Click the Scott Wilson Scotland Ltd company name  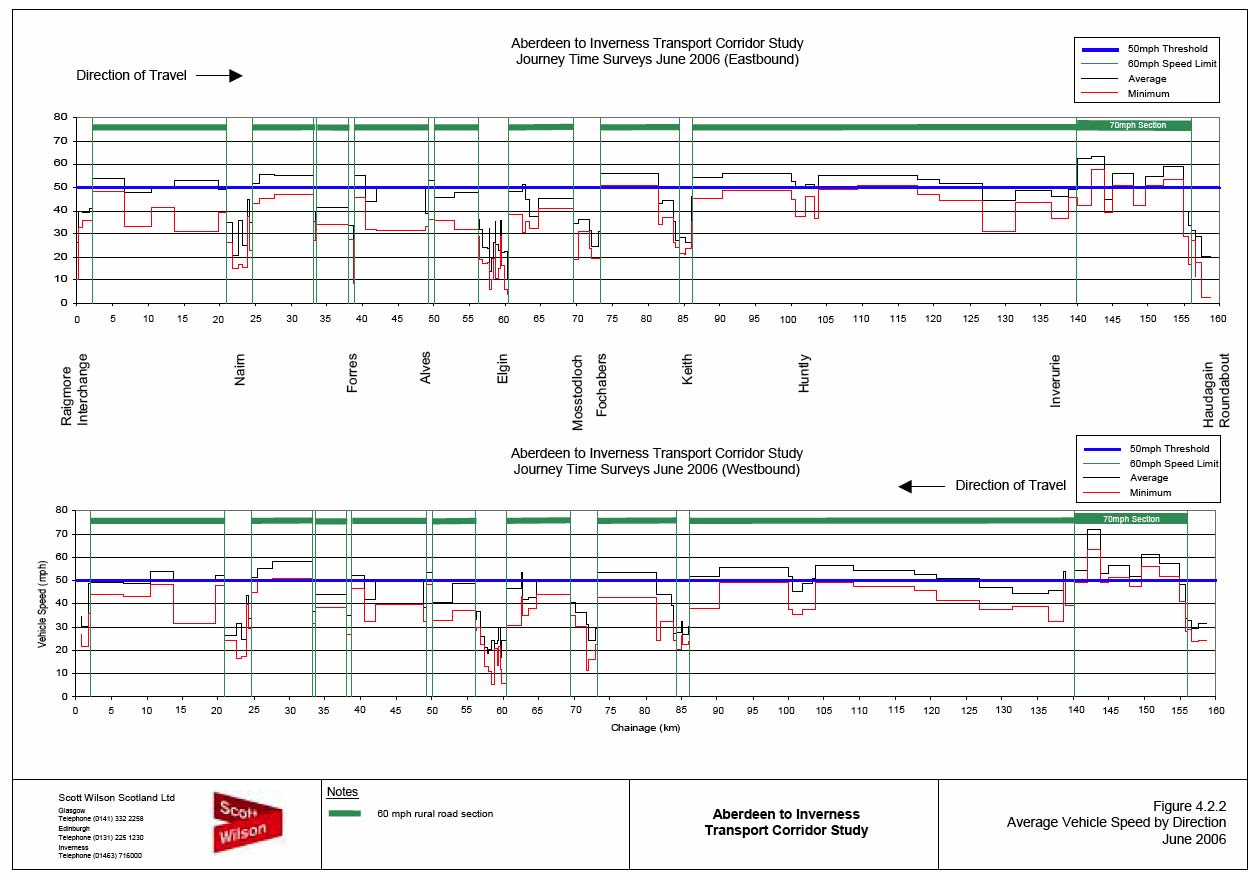coord(116,798)
